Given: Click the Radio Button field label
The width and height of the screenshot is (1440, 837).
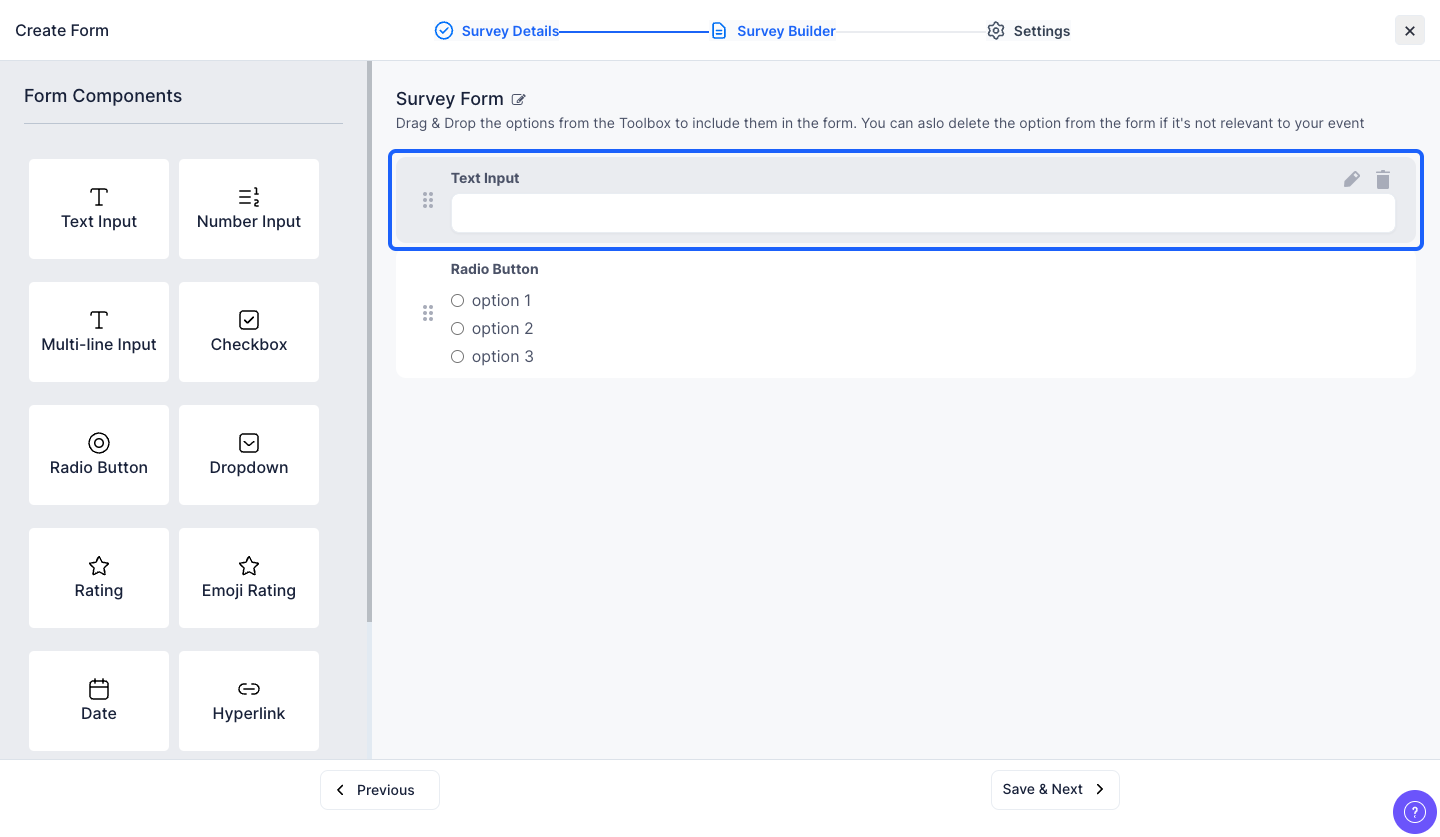Looking at the screenshot, I should click(495, 269).
